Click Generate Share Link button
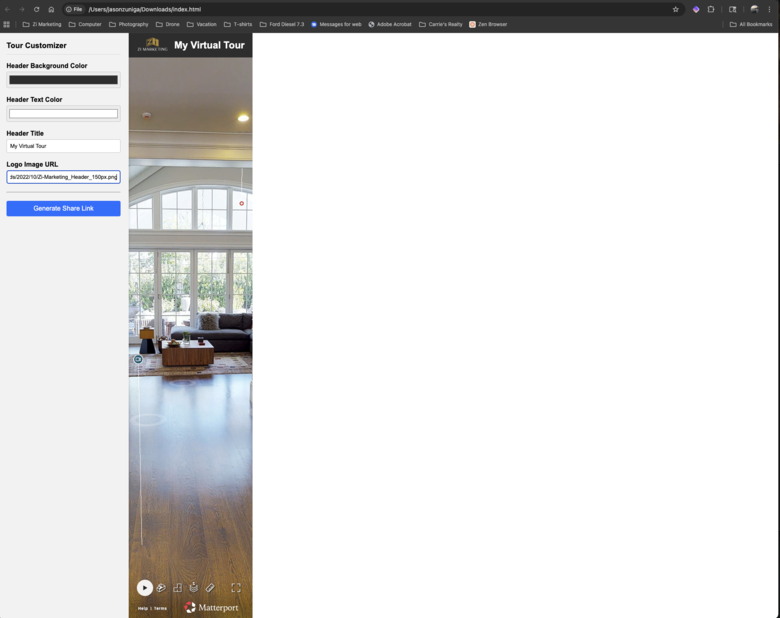 63,208
